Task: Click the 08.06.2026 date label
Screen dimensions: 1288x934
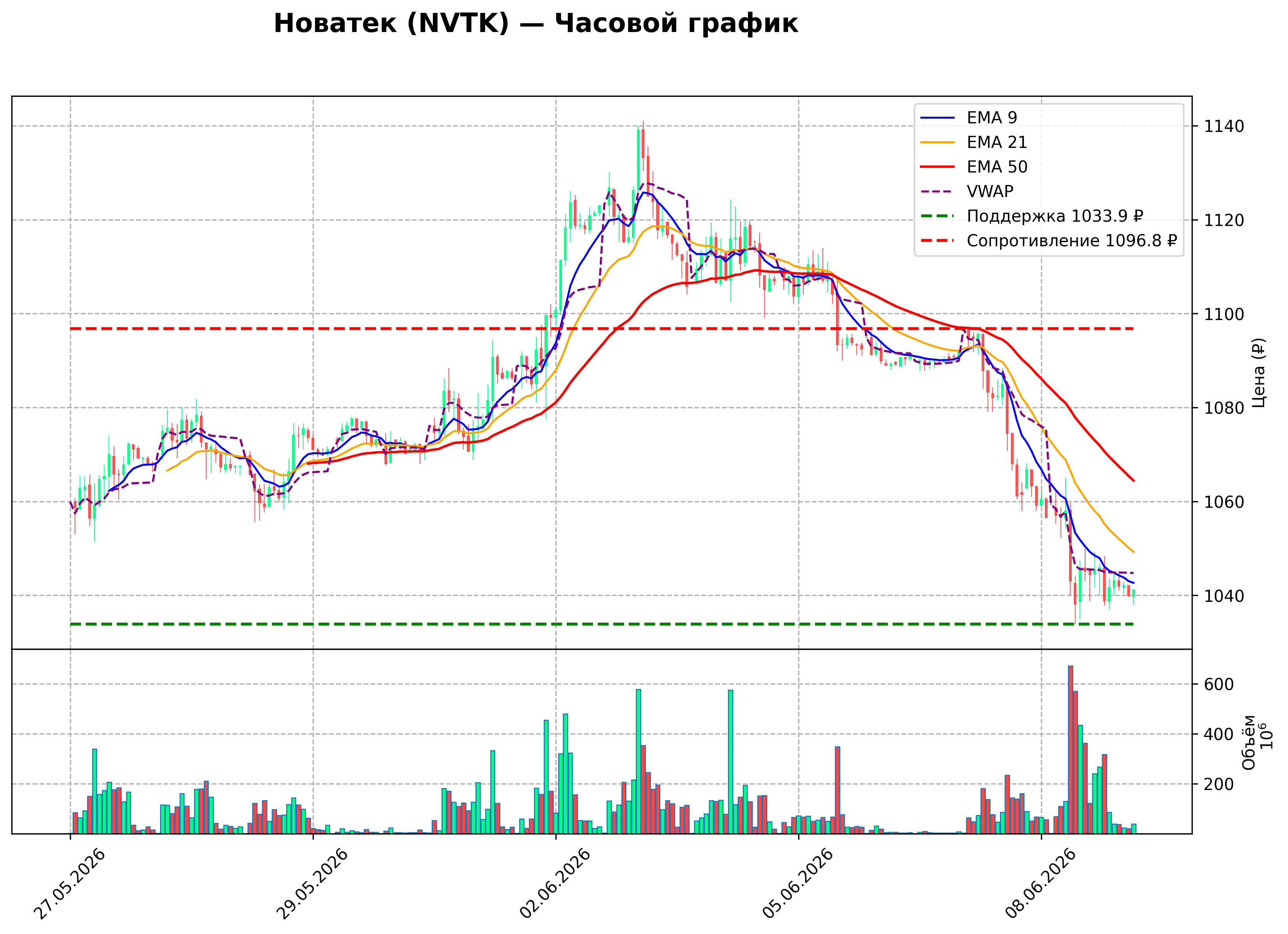Action: coord(1041,884)
